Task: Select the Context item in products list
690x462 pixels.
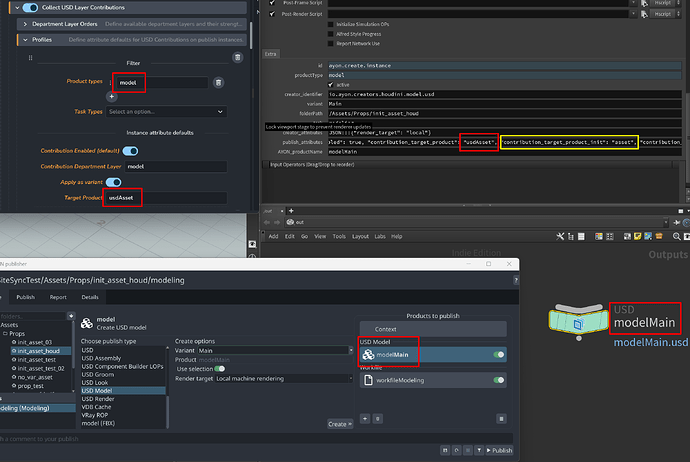Action: (x=433, y=329)
